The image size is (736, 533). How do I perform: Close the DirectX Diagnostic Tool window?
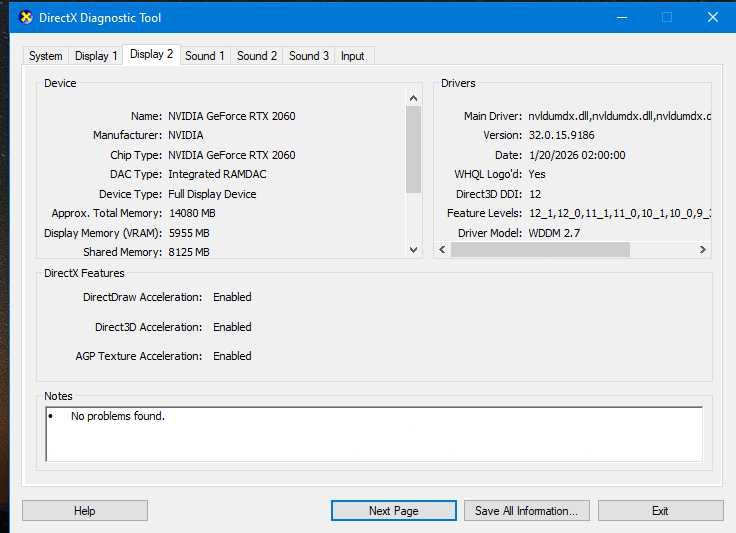click(713, 17)
